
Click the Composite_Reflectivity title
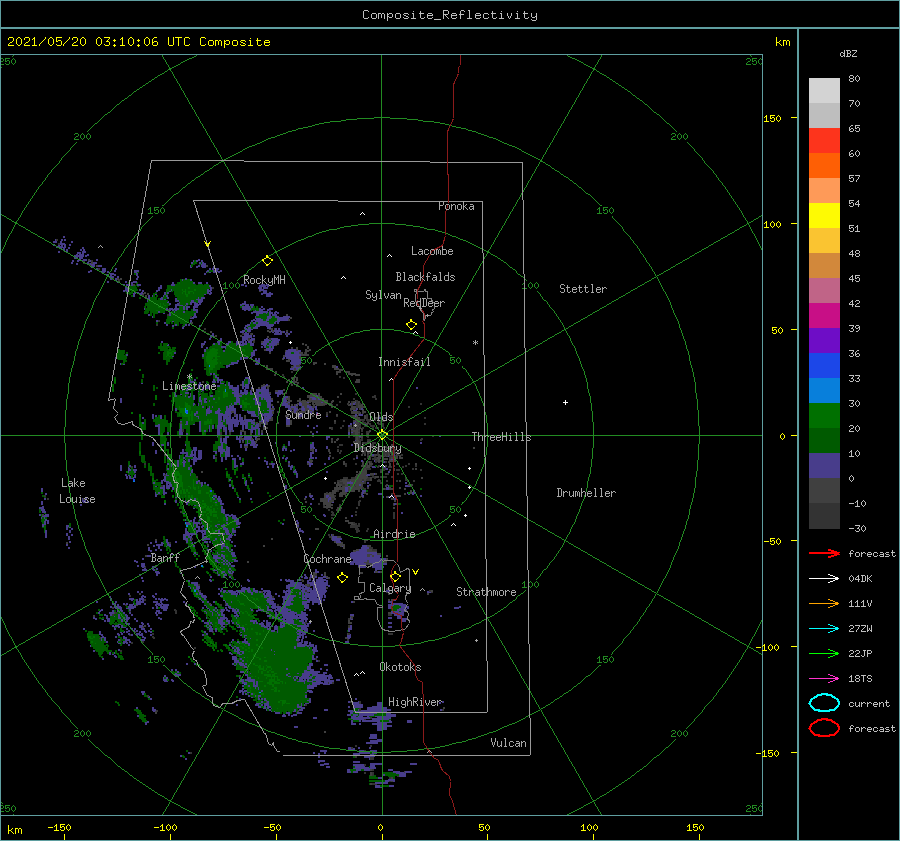(x=450, y=15)
